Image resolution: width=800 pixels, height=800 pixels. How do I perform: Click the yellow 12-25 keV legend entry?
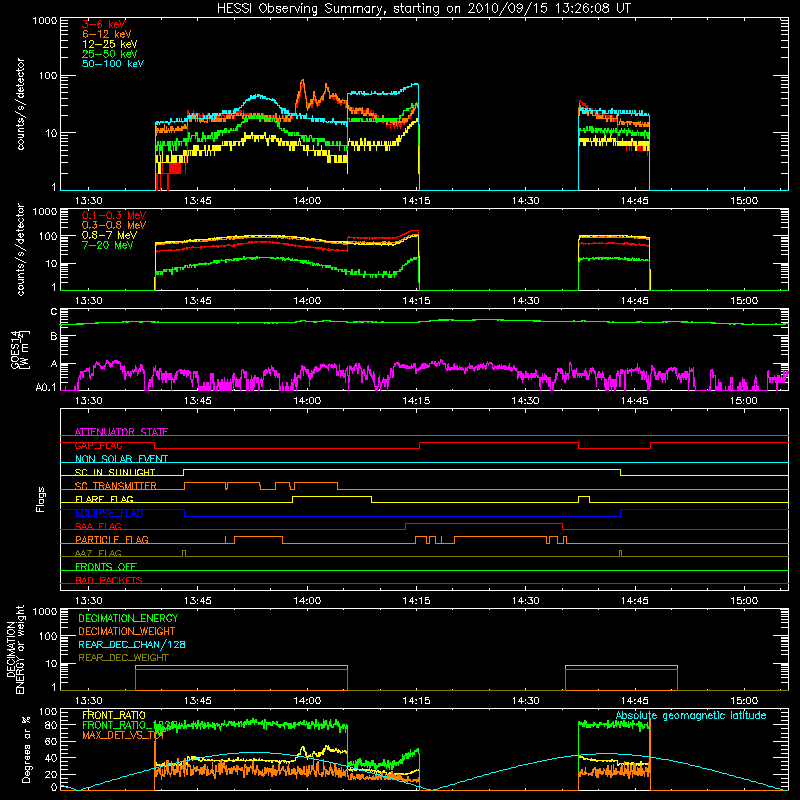coord(110,44)
